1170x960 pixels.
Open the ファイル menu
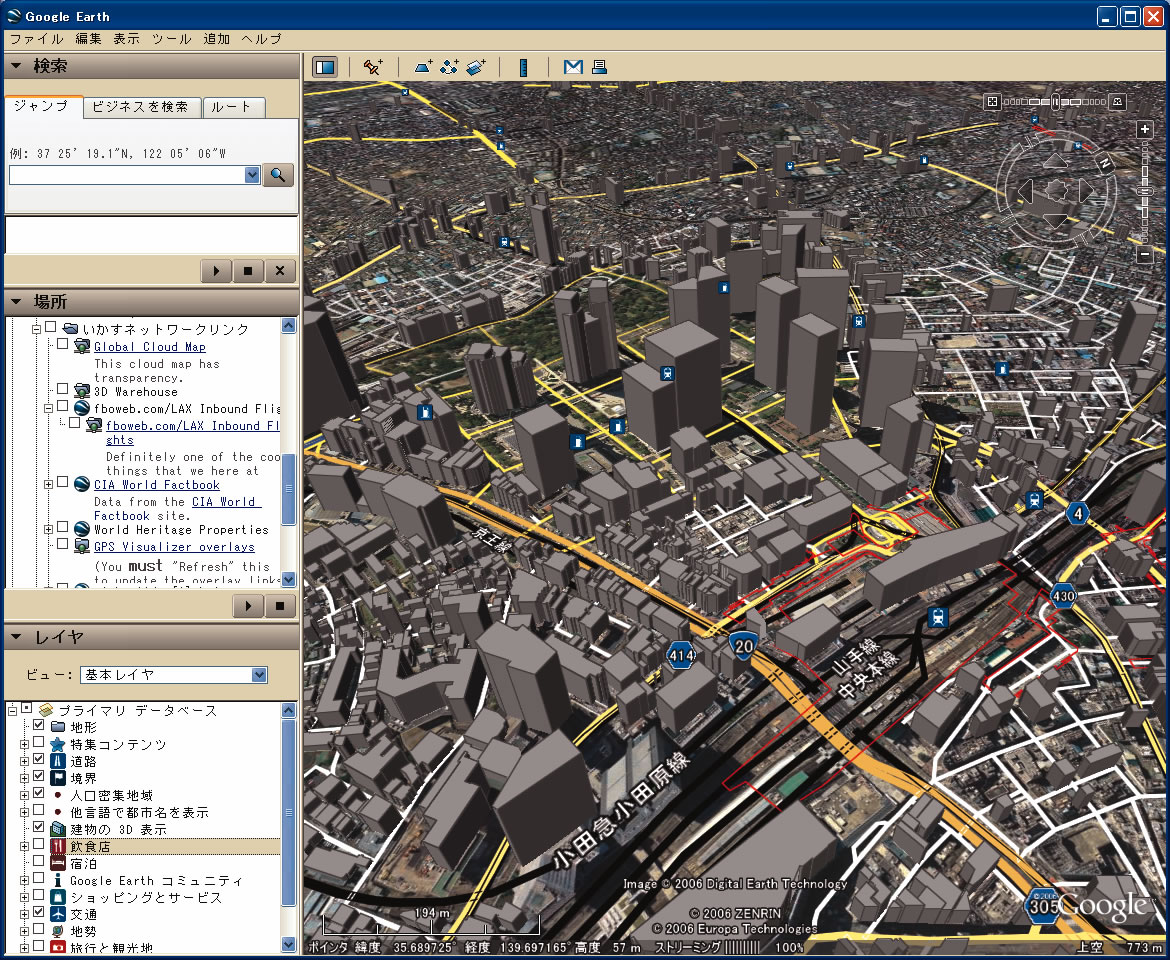click(x=37, y=39)
